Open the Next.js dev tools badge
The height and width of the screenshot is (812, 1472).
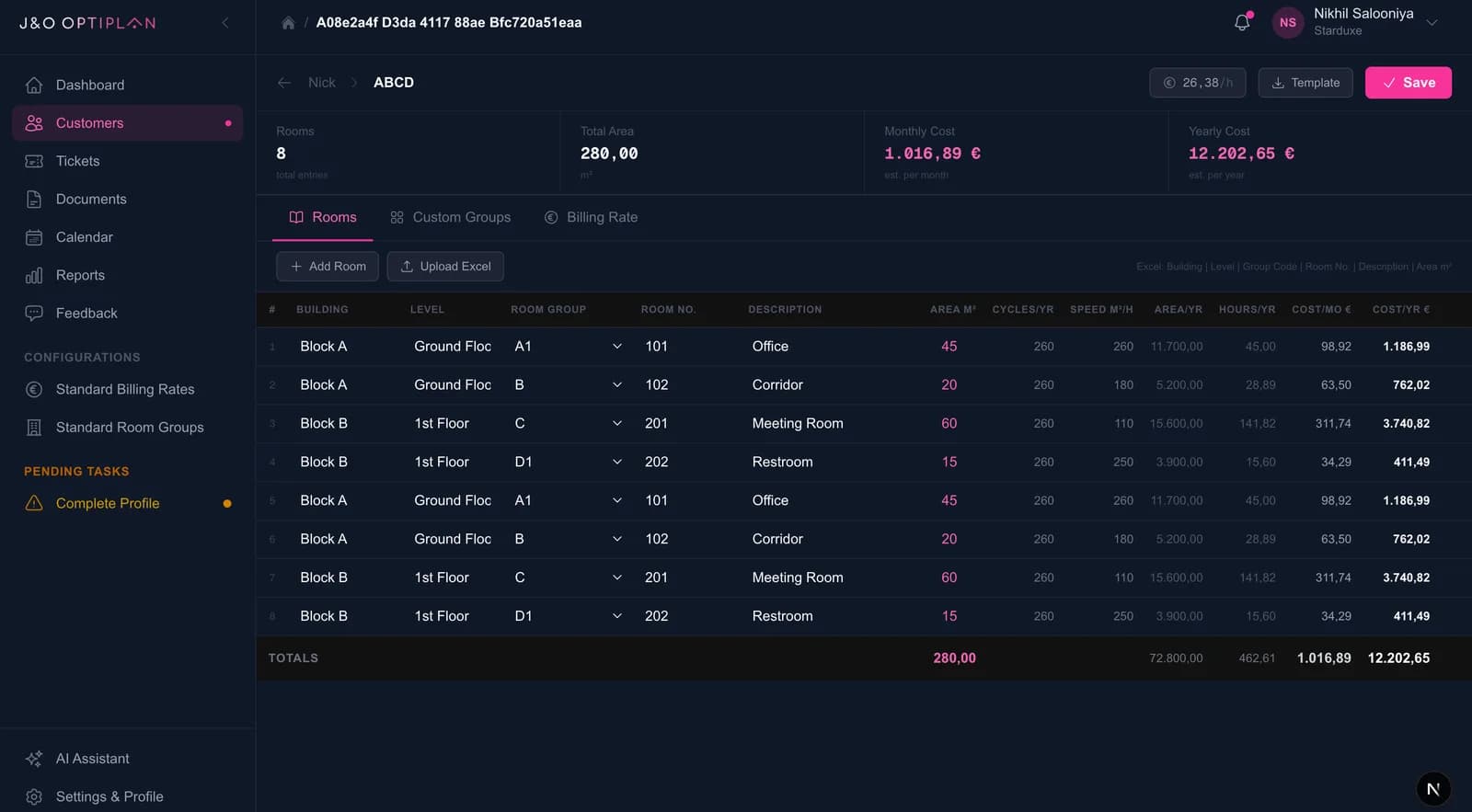1432,789
